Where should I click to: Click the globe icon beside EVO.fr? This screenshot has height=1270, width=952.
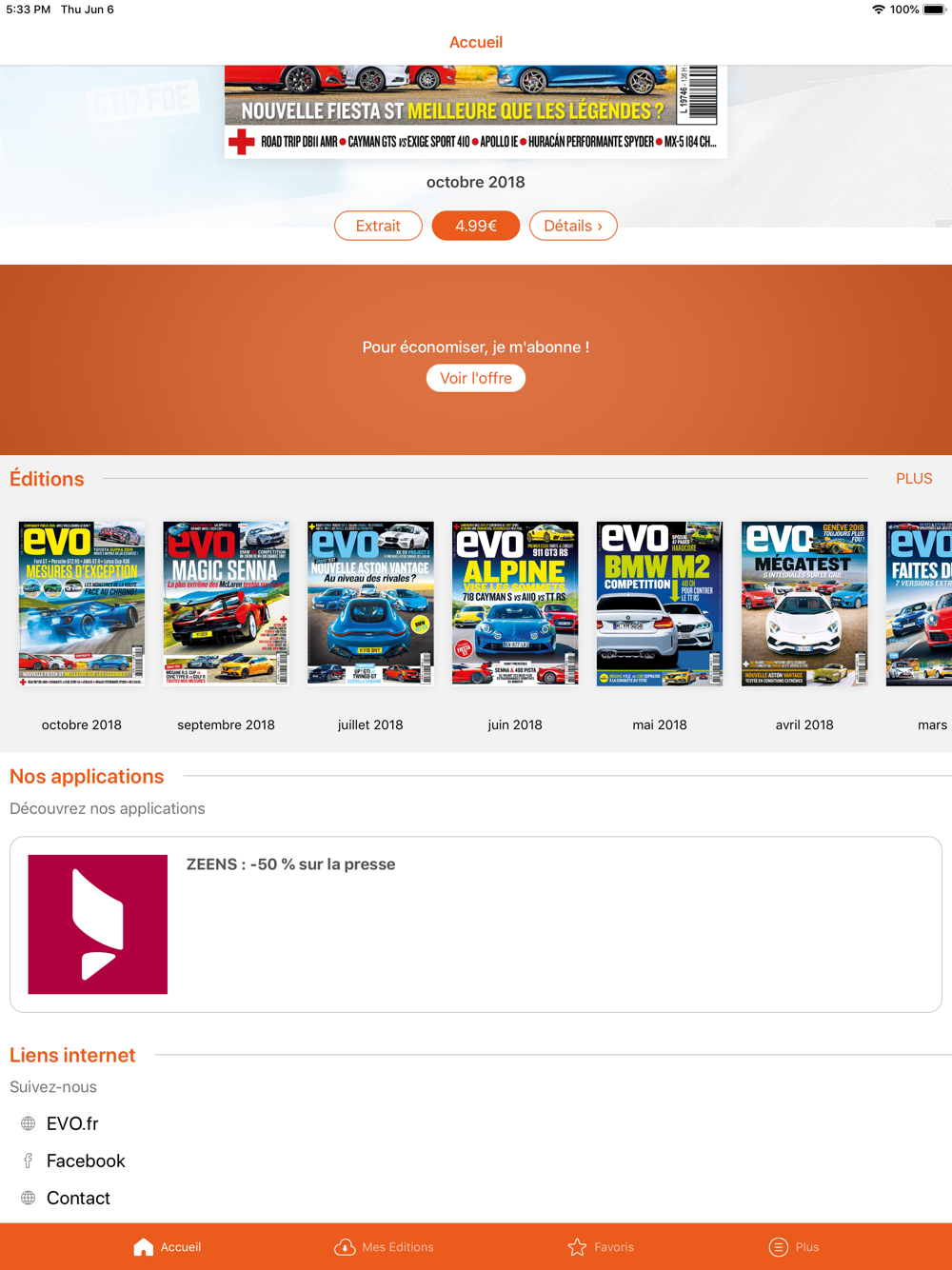tap(29, 1124)
